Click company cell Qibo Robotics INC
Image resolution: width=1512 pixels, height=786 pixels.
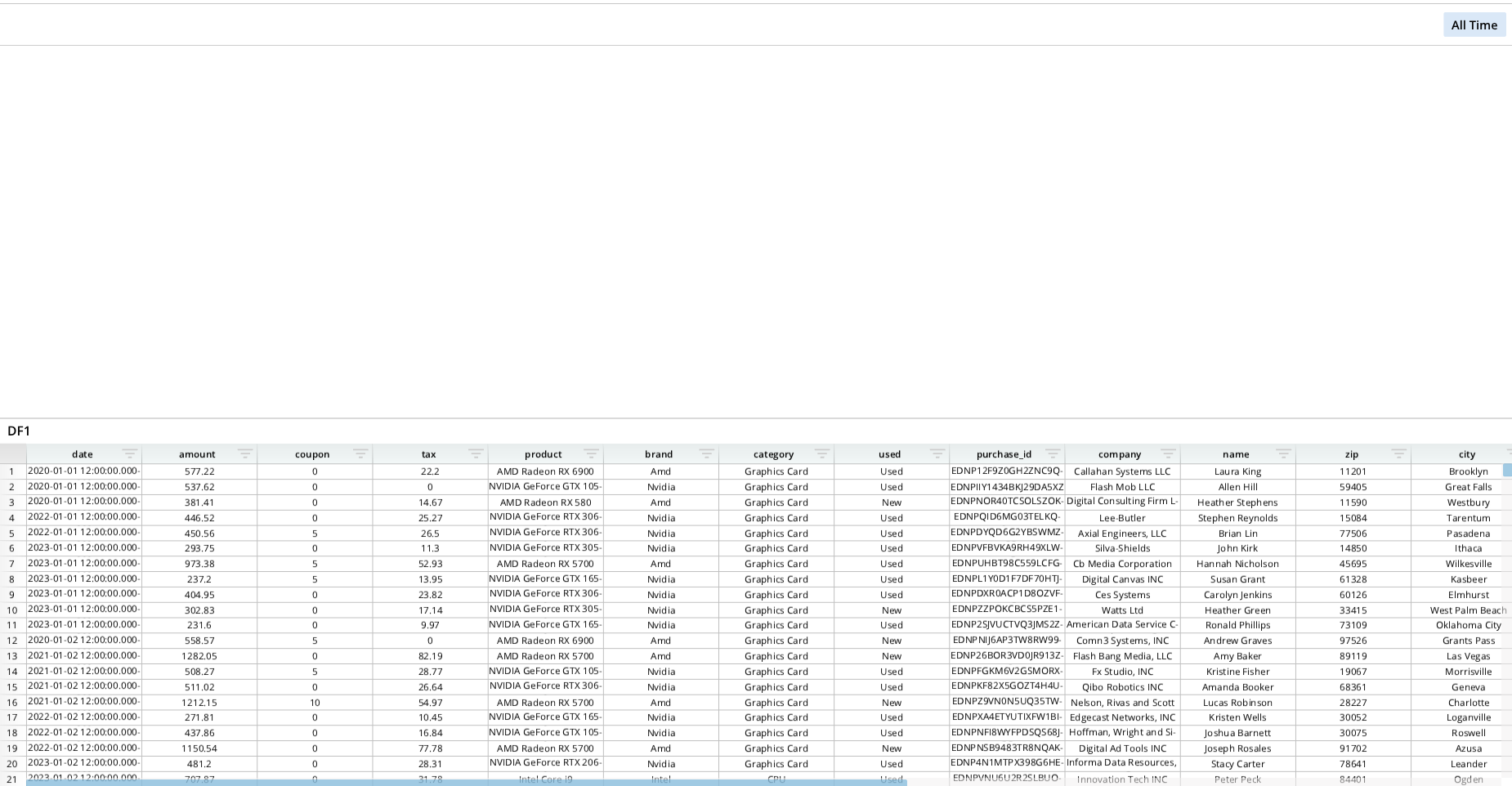(x=1122, y=687)
